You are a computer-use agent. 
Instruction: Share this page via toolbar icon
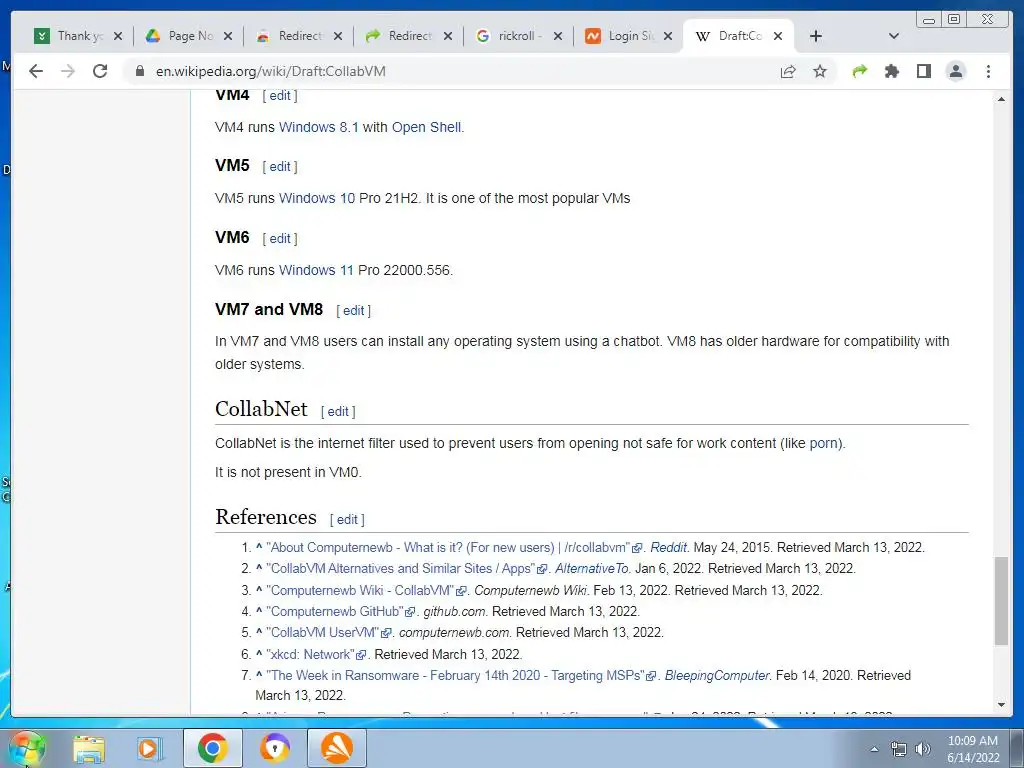point(788,71)
